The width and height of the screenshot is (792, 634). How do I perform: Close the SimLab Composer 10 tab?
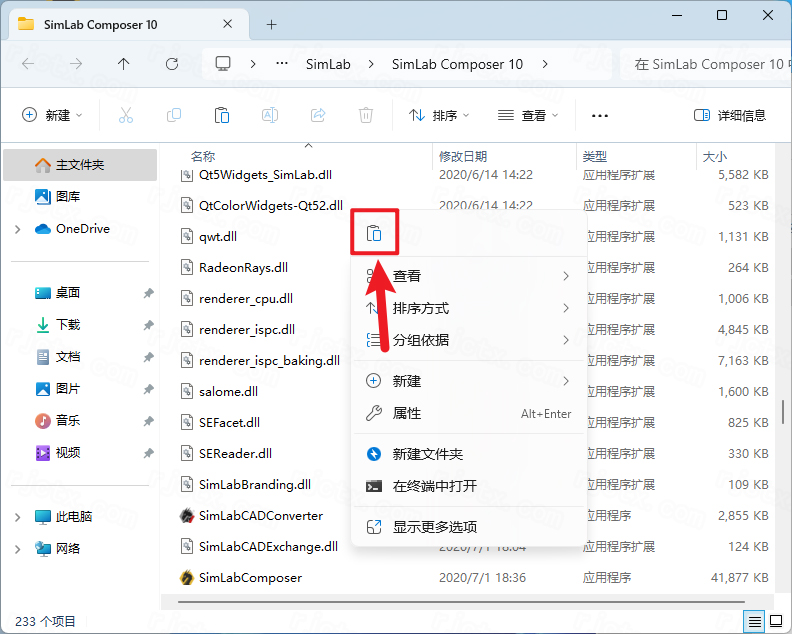pyautogui.click(x=228, y=24)
